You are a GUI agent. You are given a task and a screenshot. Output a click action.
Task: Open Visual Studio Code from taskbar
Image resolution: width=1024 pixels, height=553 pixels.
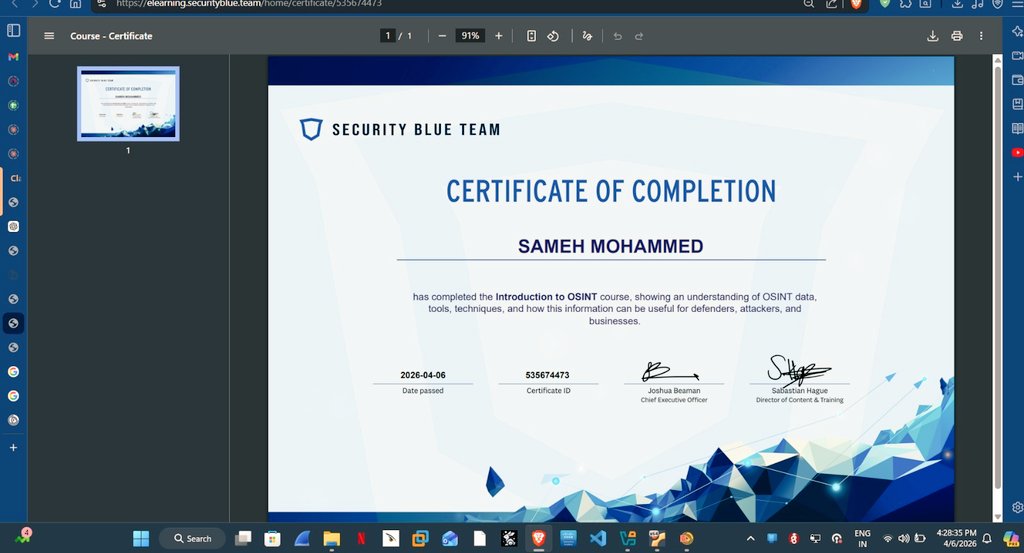598,539
